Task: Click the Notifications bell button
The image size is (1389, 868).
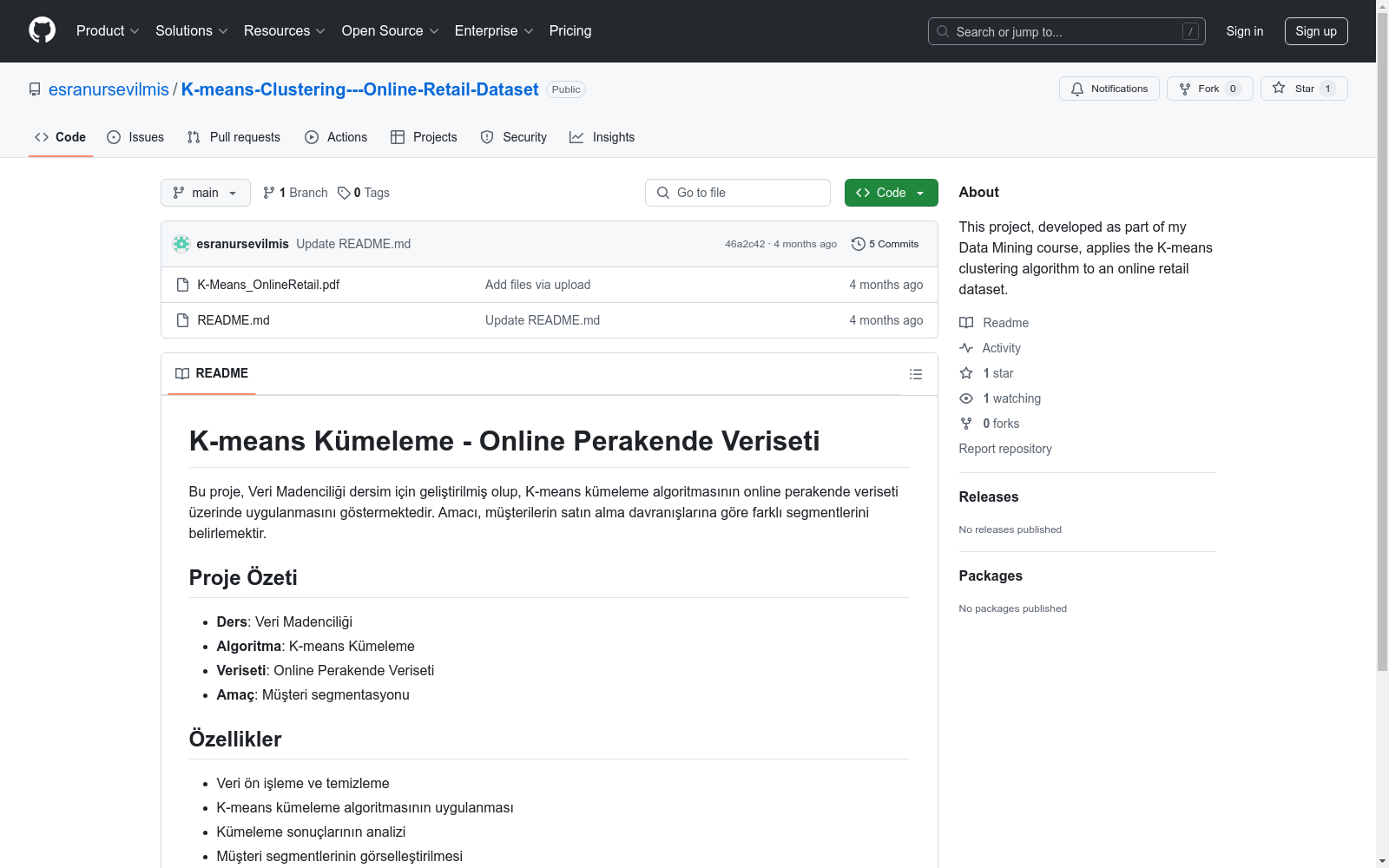Action: (1109, 89)
